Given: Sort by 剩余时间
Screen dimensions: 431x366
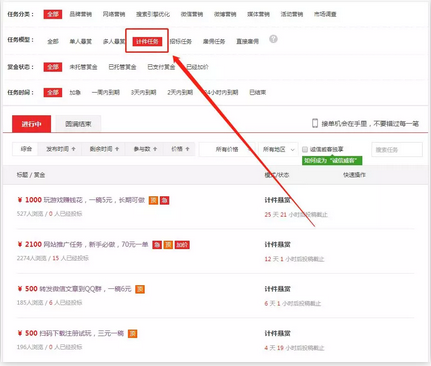Looking at the screenshot, I should point(104,149).
